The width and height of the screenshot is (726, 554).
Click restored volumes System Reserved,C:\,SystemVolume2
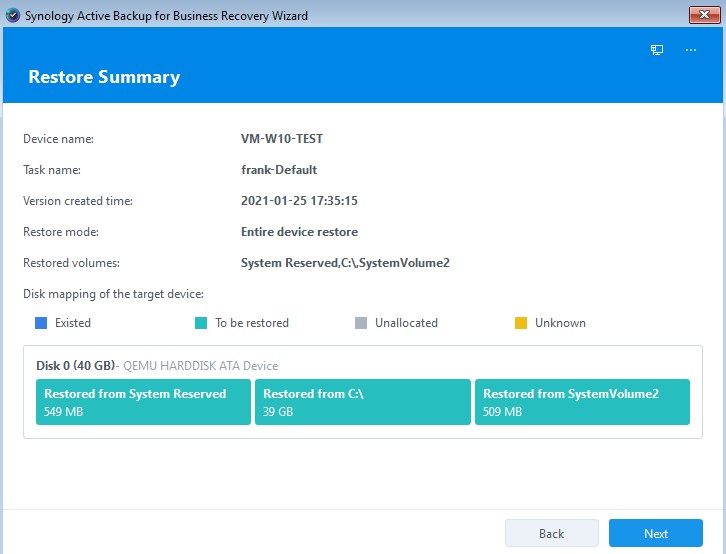tap(345, 263)
